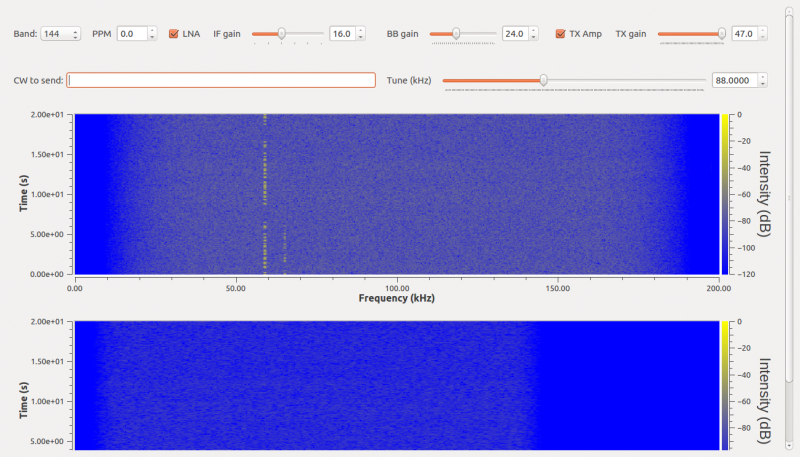The height and width of the screenshot is (457, 800).
Task: Disable the LNA checkbox
Action: (x=173, y=34)
